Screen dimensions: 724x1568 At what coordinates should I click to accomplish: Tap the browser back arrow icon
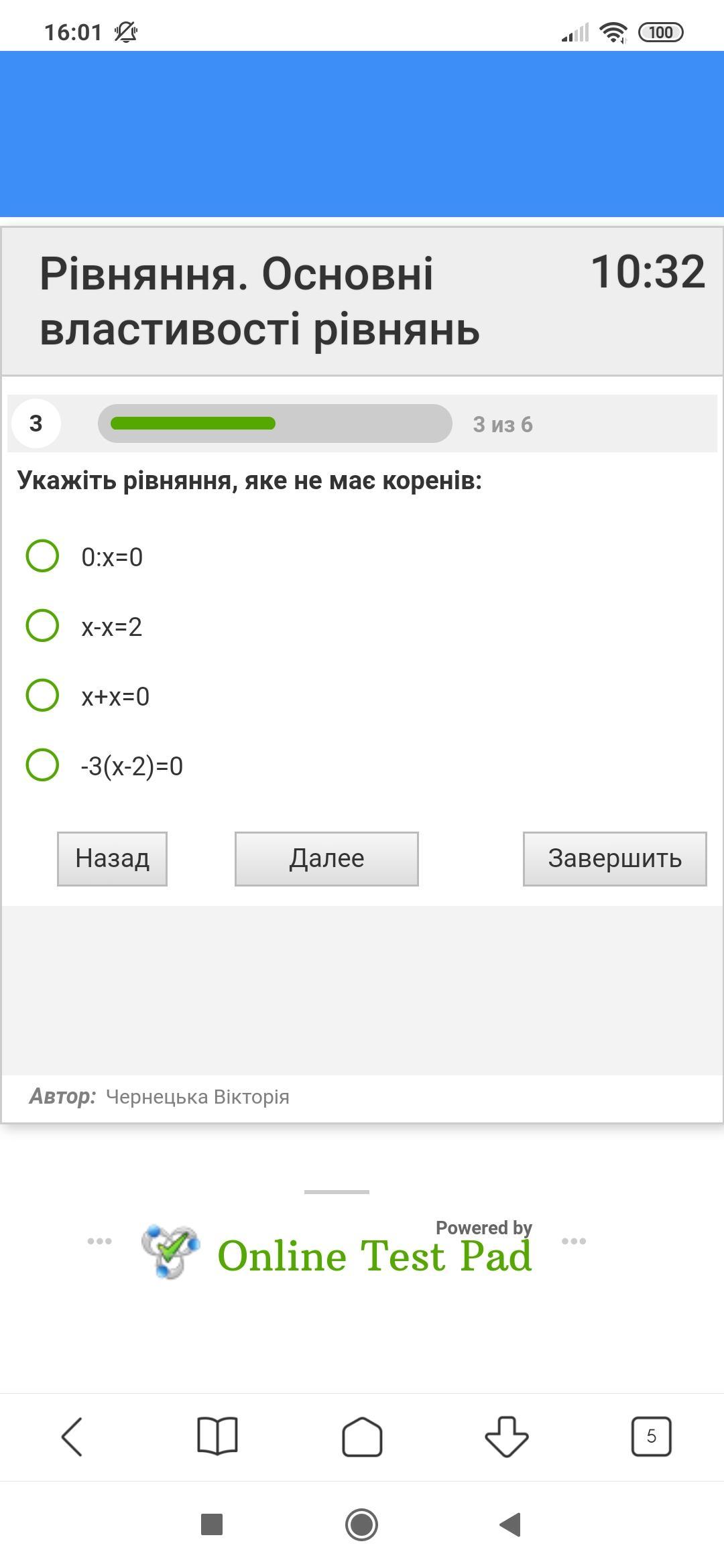[72, 1436]
